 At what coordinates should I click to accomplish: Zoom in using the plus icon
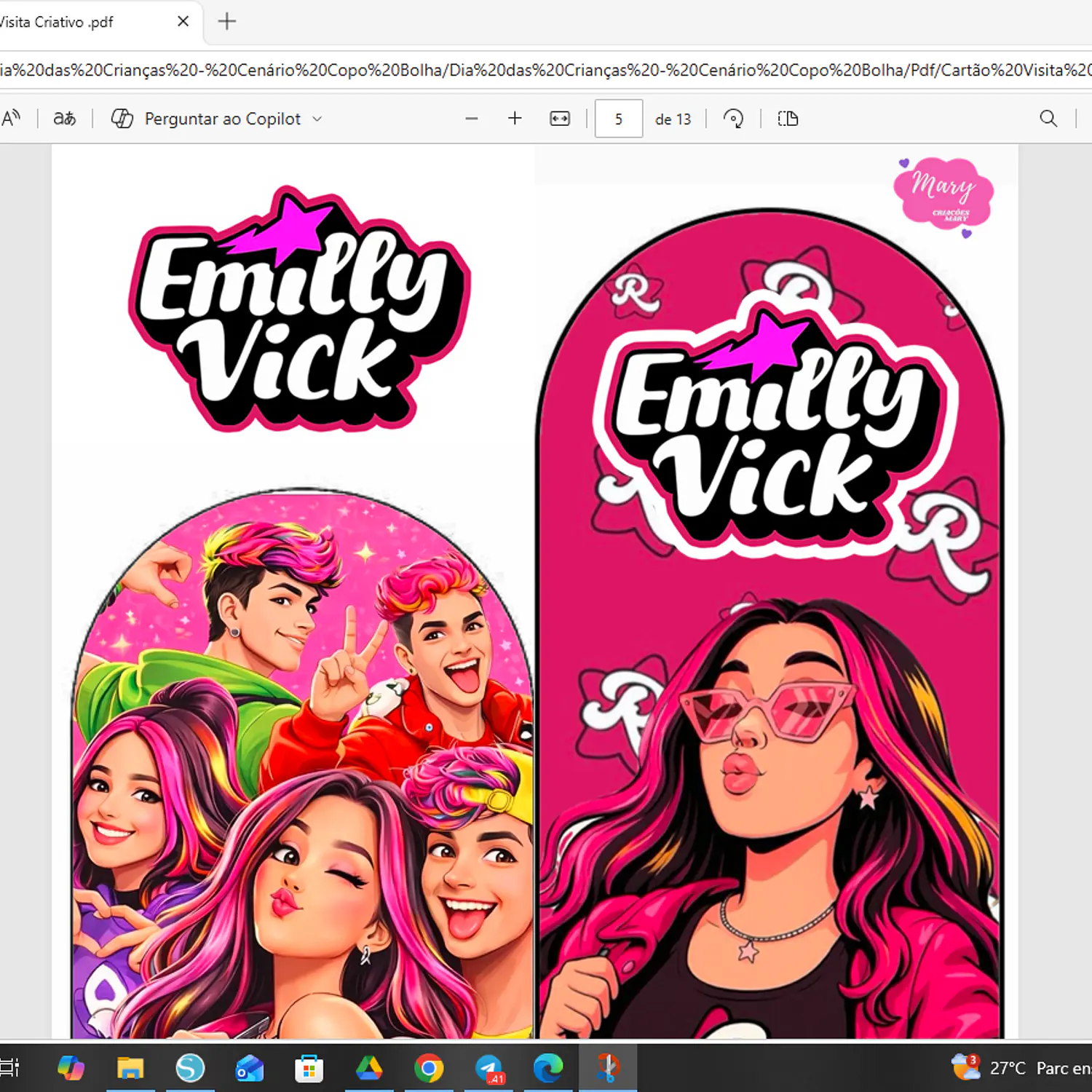click(515, 118)
